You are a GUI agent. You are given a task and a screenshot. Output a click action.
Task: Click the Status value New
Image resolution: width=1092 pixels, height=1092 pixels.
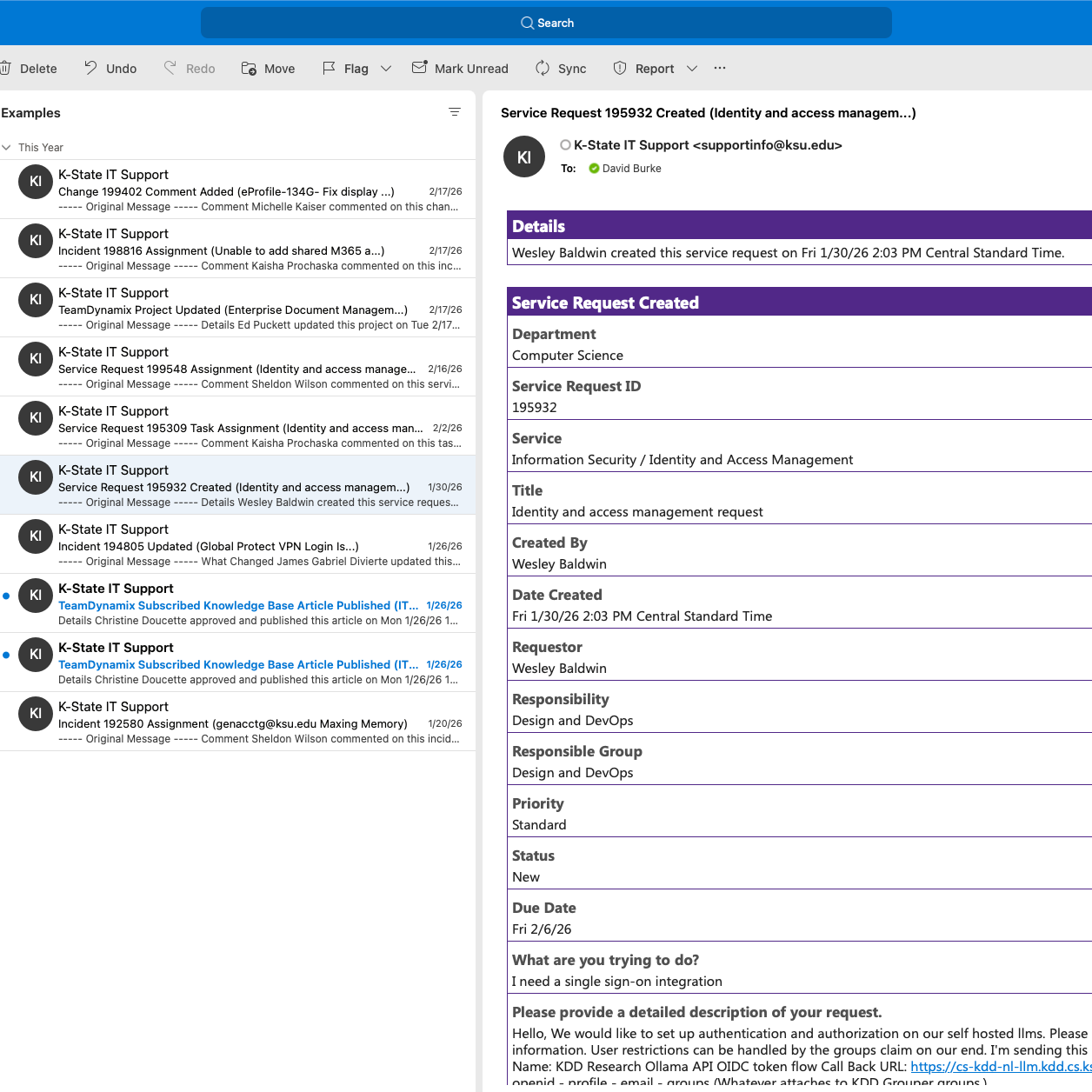pos(526,877)
